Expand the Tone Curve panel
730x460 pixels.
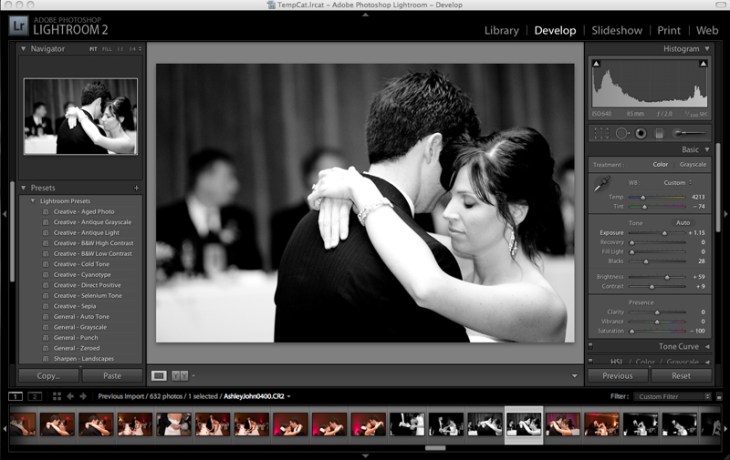click(x=707, y=346)
